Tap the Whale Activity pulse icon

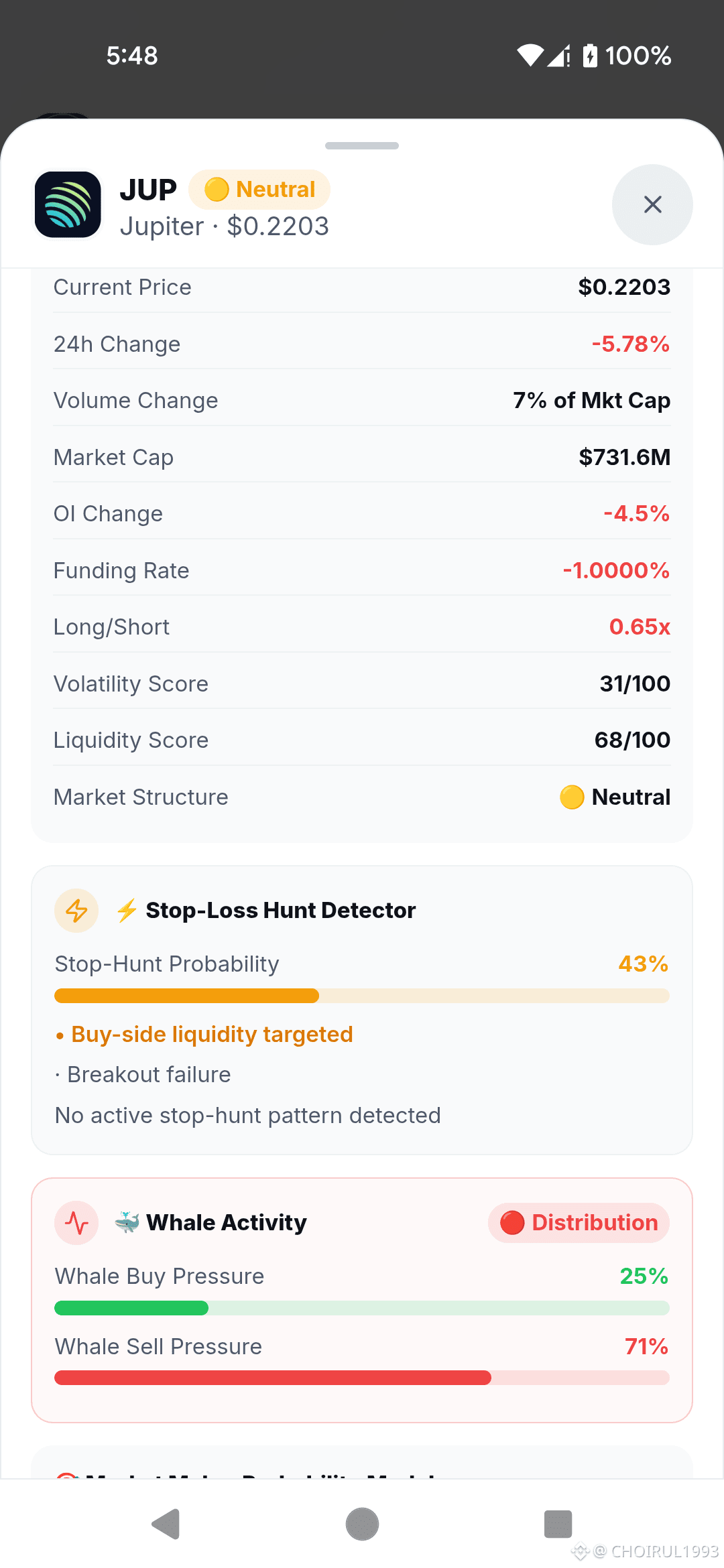tap(76, 1223)
